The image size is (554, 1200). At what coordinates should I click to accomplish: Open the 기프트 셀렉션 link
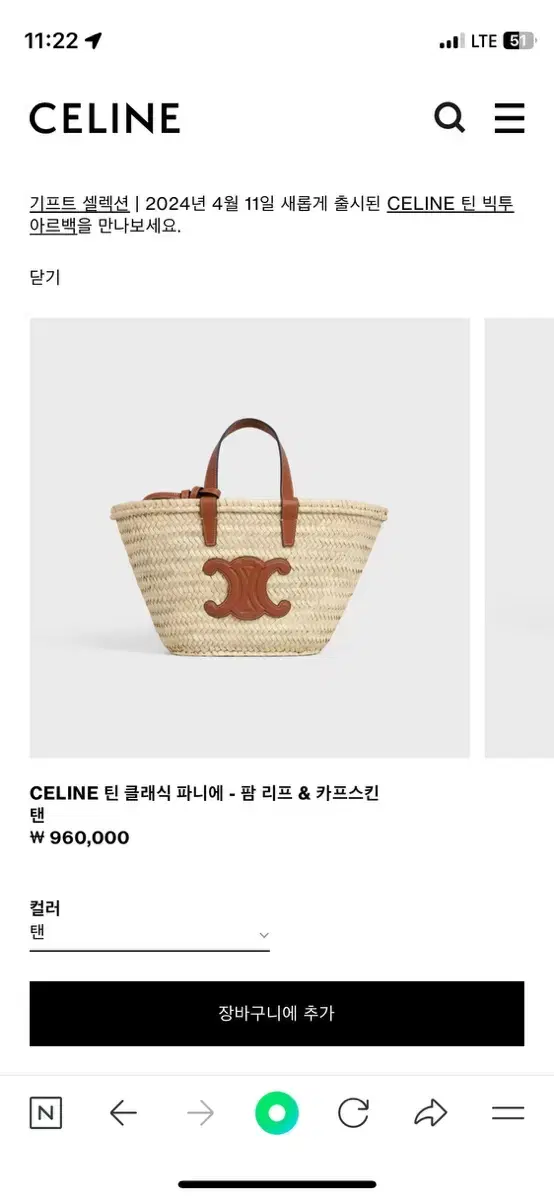pyautogui.click(x=80, y=204)
